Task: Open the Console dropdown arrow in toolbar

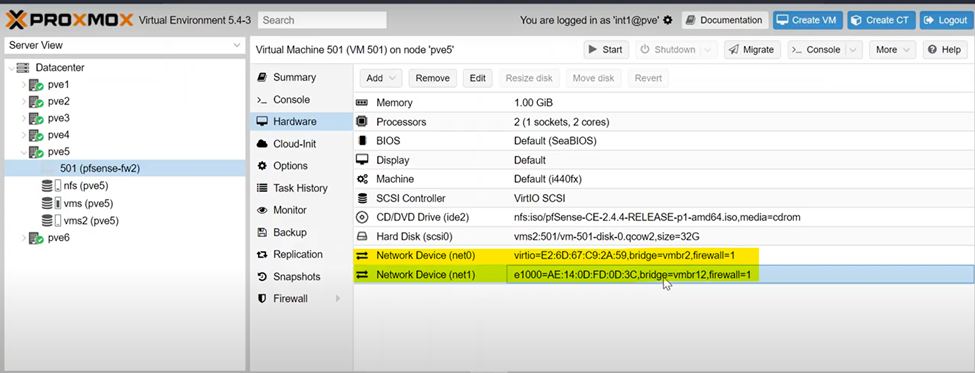Action: tap(854, 50)
